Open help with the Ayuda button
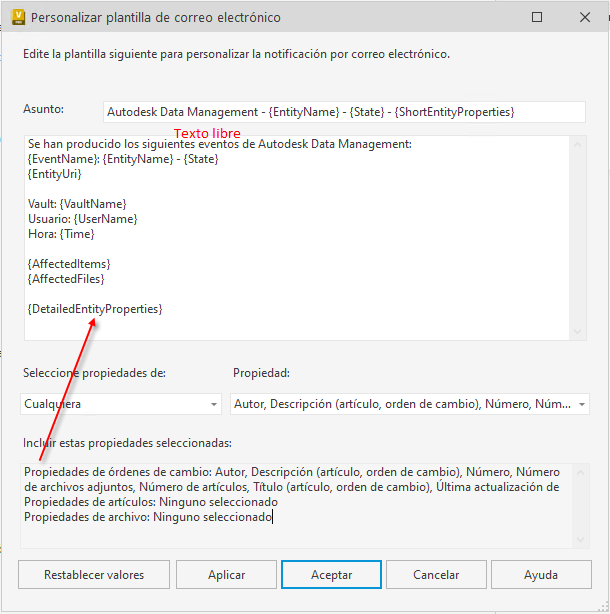 point(541,574)
